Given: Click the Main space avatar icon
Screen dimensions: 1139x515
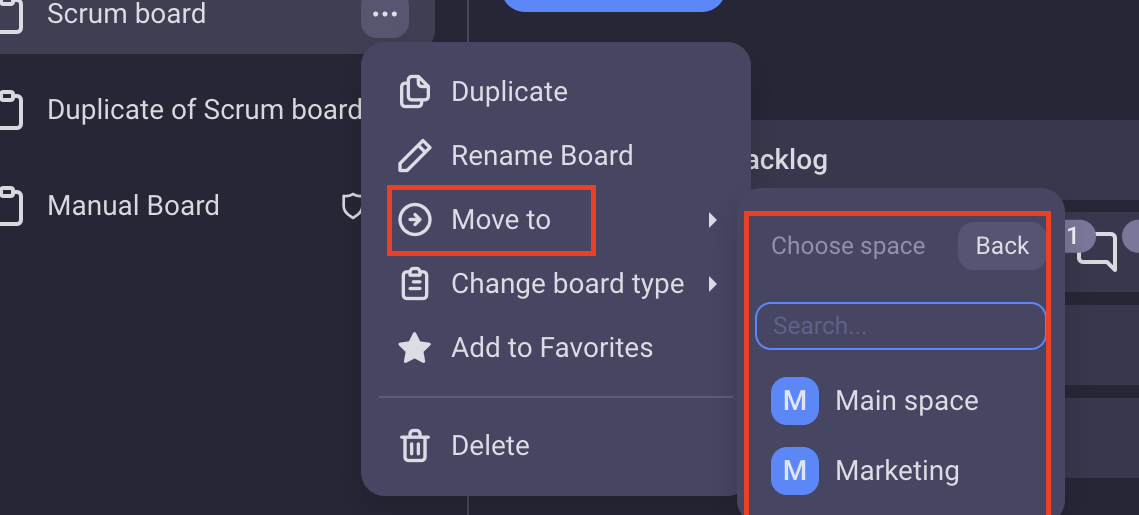Looking at the screenshot, I should tap(795, 401).
